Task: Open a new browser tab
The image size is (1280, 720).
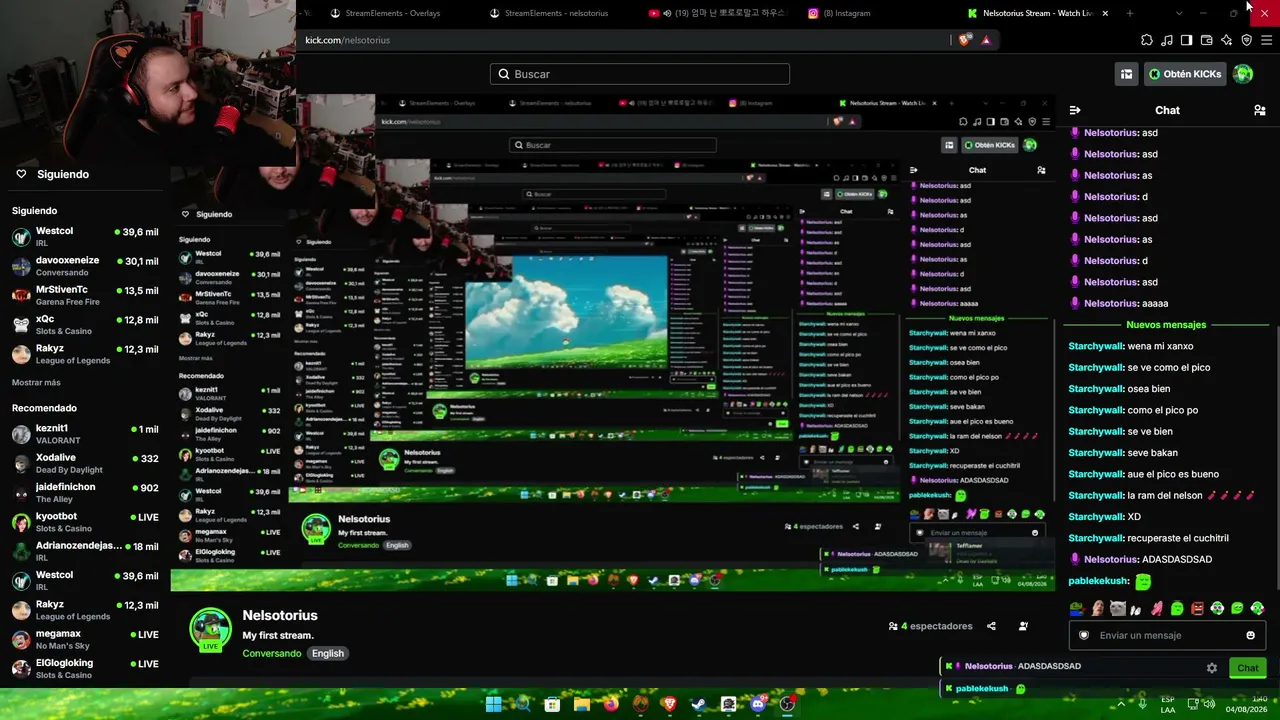Action: click(1130, 13)
